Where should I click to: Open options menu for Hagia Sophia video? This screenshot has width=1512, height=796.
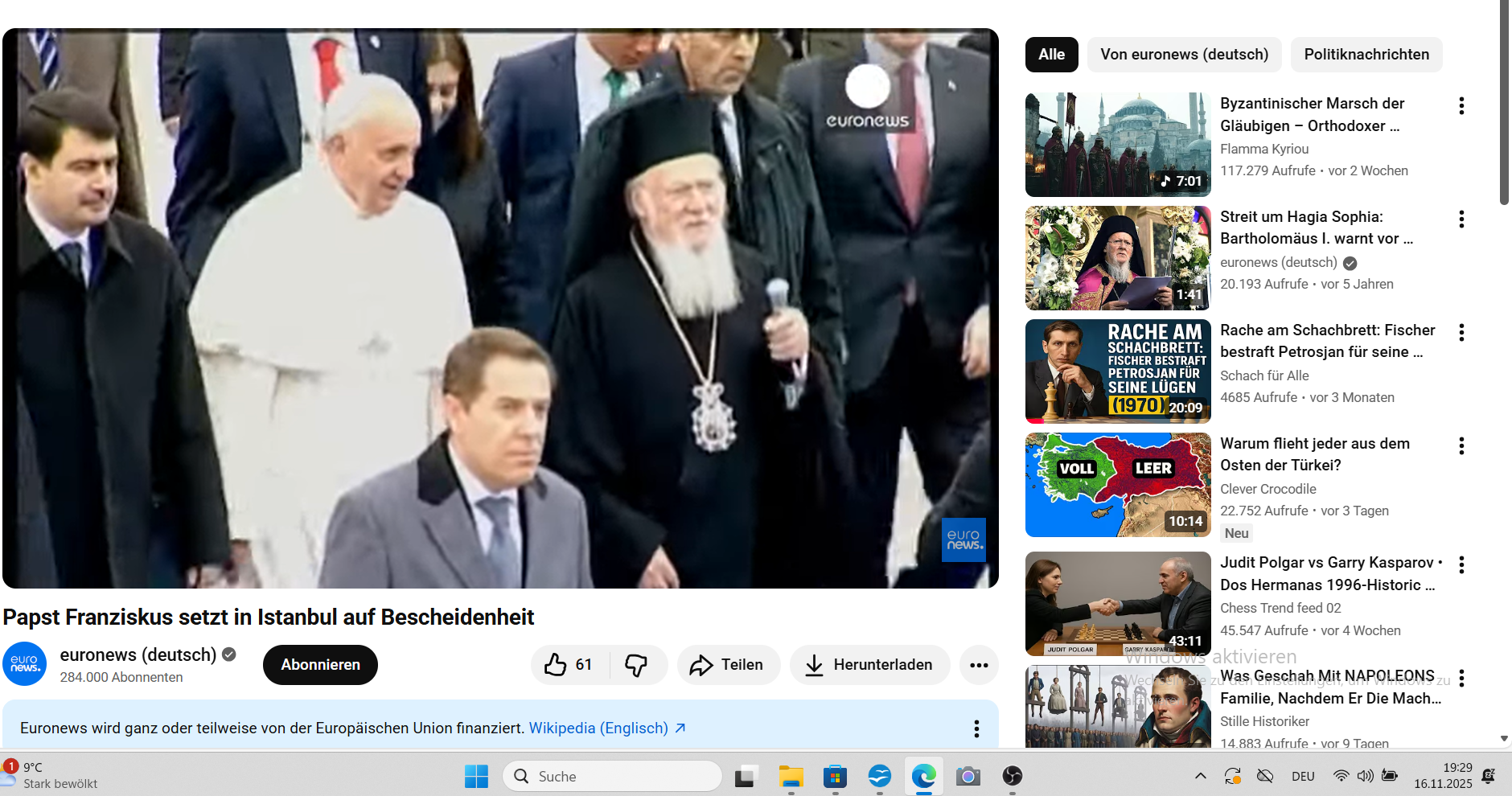1461,220
